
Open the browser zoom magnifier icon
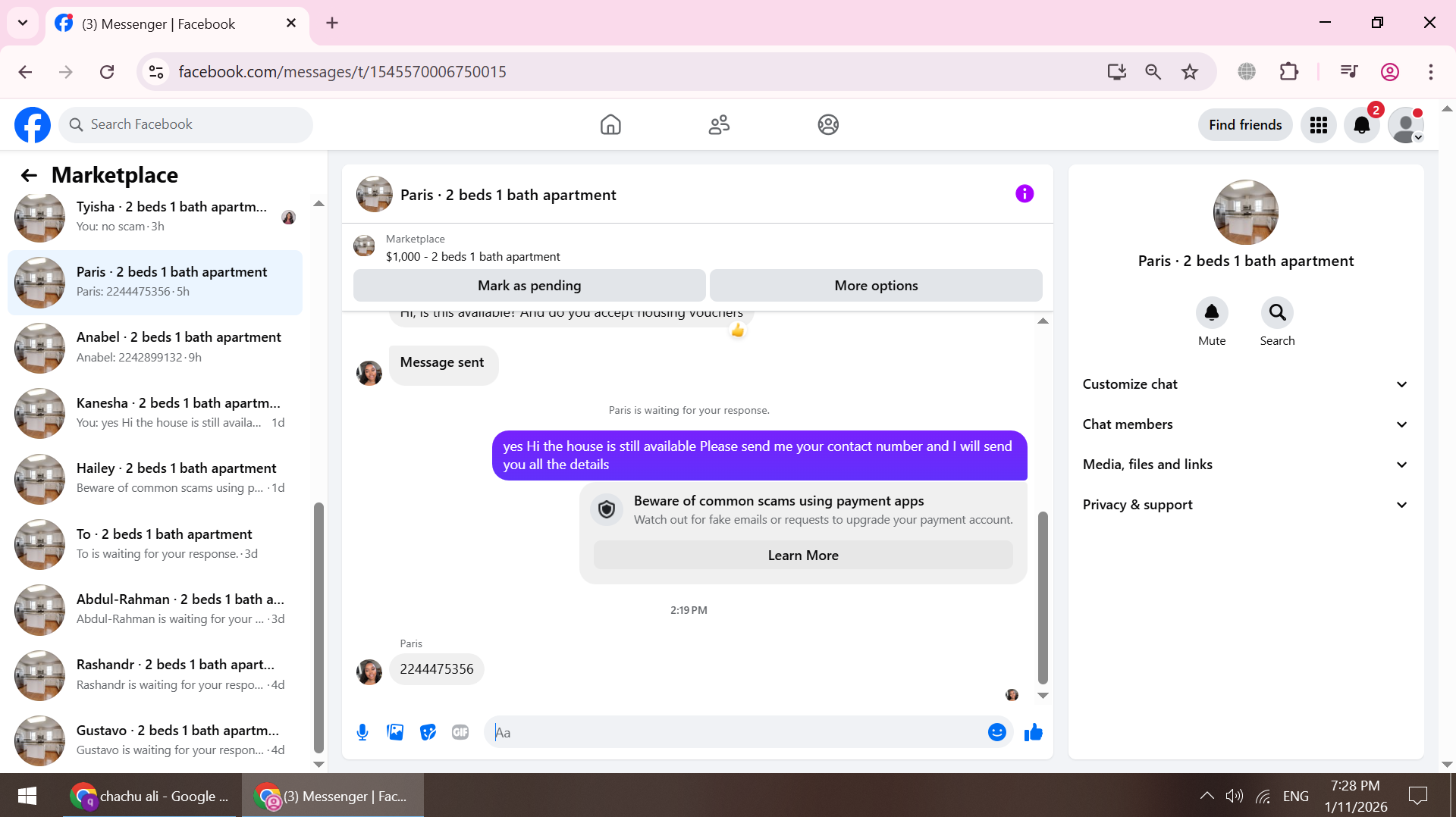coord(1153,72)
